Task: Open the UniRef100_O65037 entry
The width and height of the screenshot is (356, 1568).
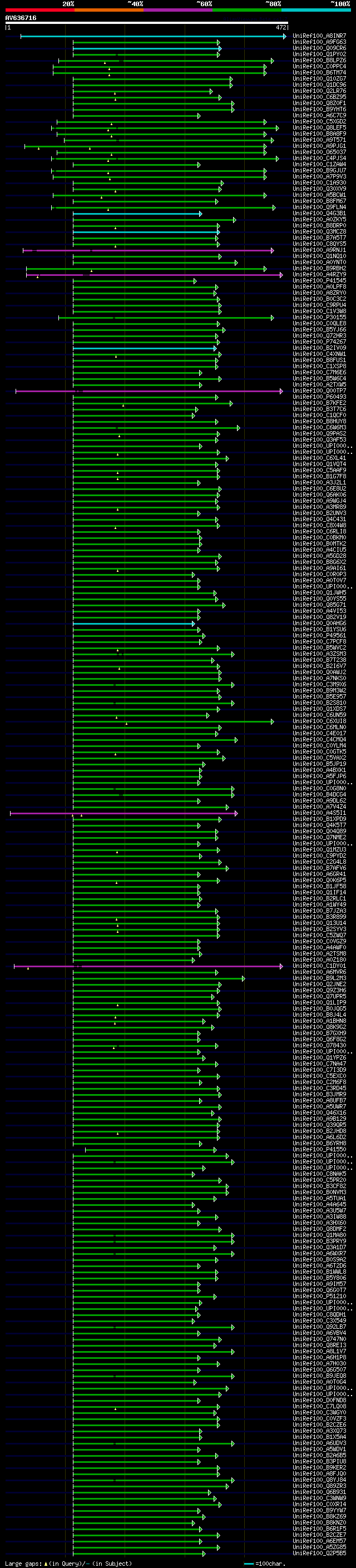Action: coord(319,152)
